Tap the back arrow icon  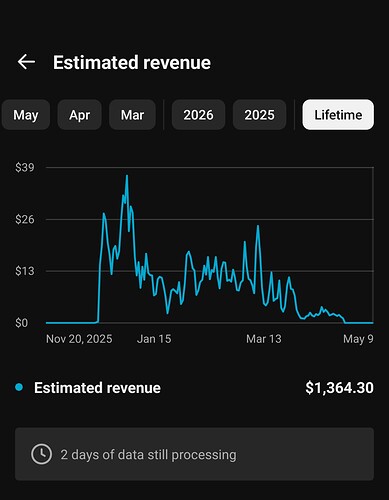(26, 62)
